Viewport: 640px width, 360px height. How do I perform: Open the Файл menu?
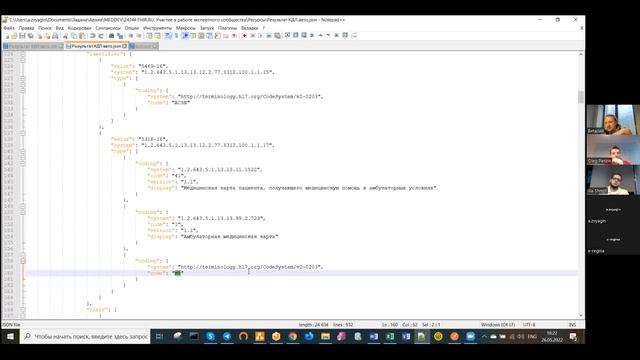(9, 28)
